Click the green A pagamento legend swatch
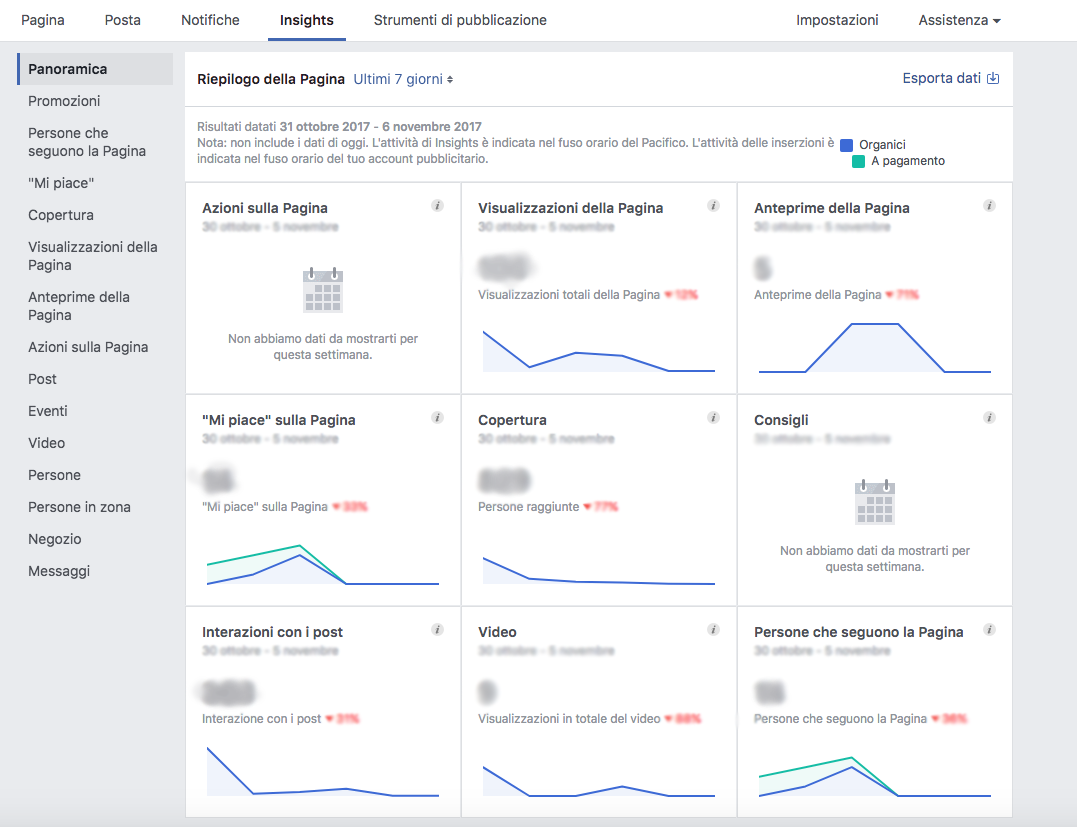This screenshot has height=827, width=1077. pos(858,161)
